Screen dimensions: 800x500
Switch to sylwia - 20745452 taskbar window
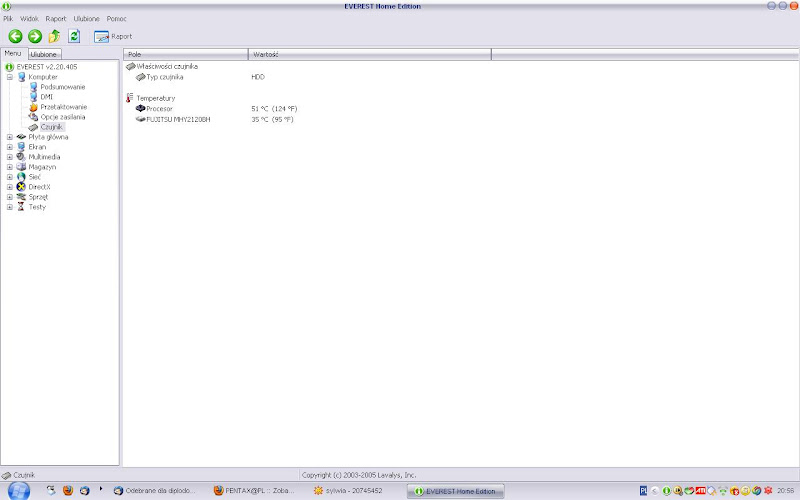(348, 491)
